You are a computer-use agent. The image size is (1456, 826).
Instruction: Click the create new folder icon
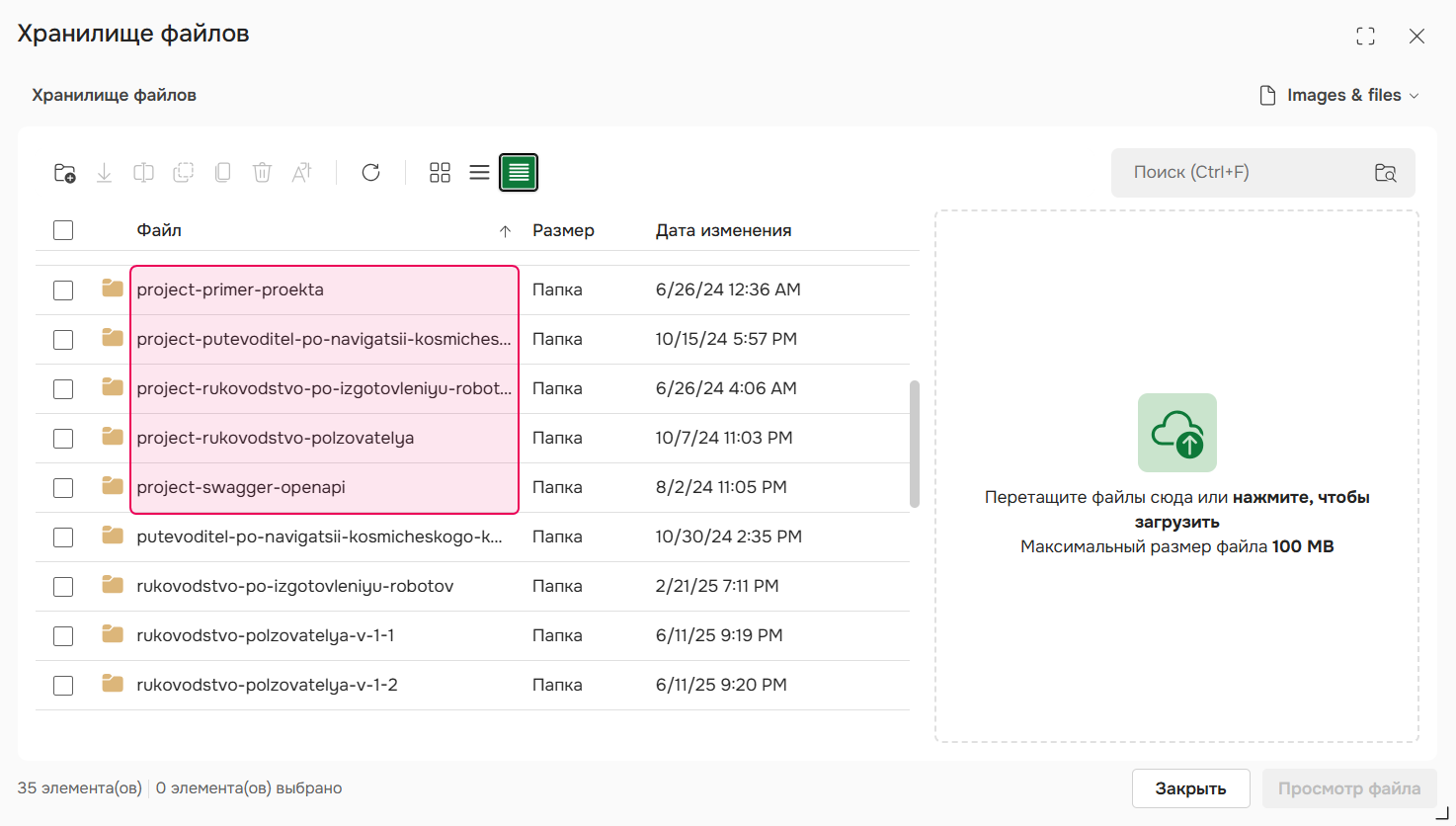(x=64, y=173)
